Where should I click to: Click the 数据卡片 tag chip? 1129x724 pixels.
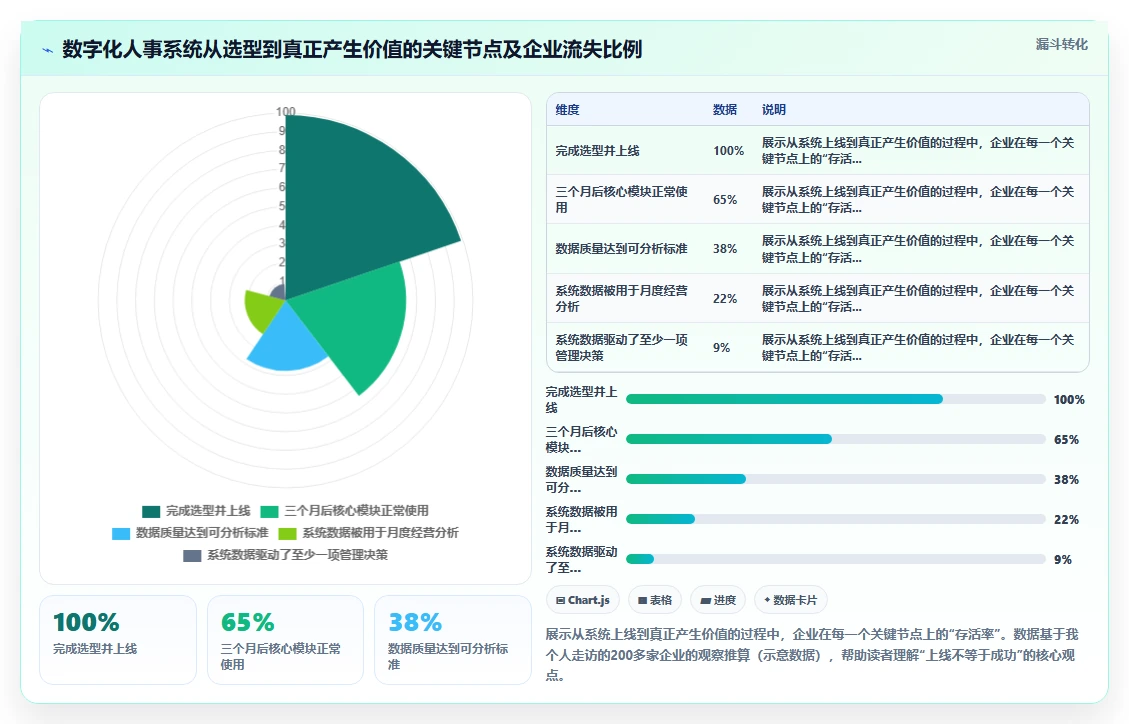coord(791,599)
